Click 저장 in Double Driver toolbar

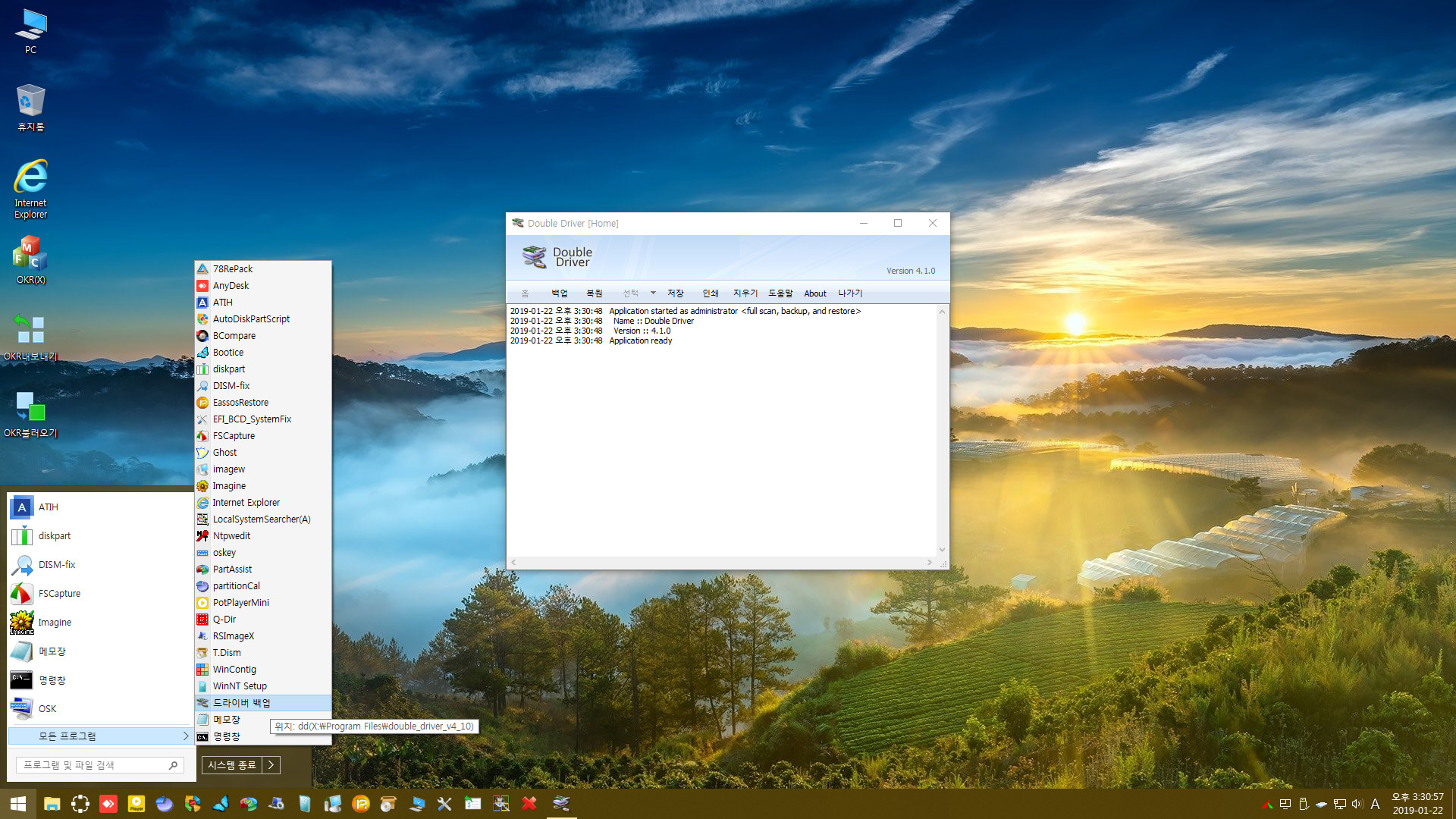coord(676,293)
